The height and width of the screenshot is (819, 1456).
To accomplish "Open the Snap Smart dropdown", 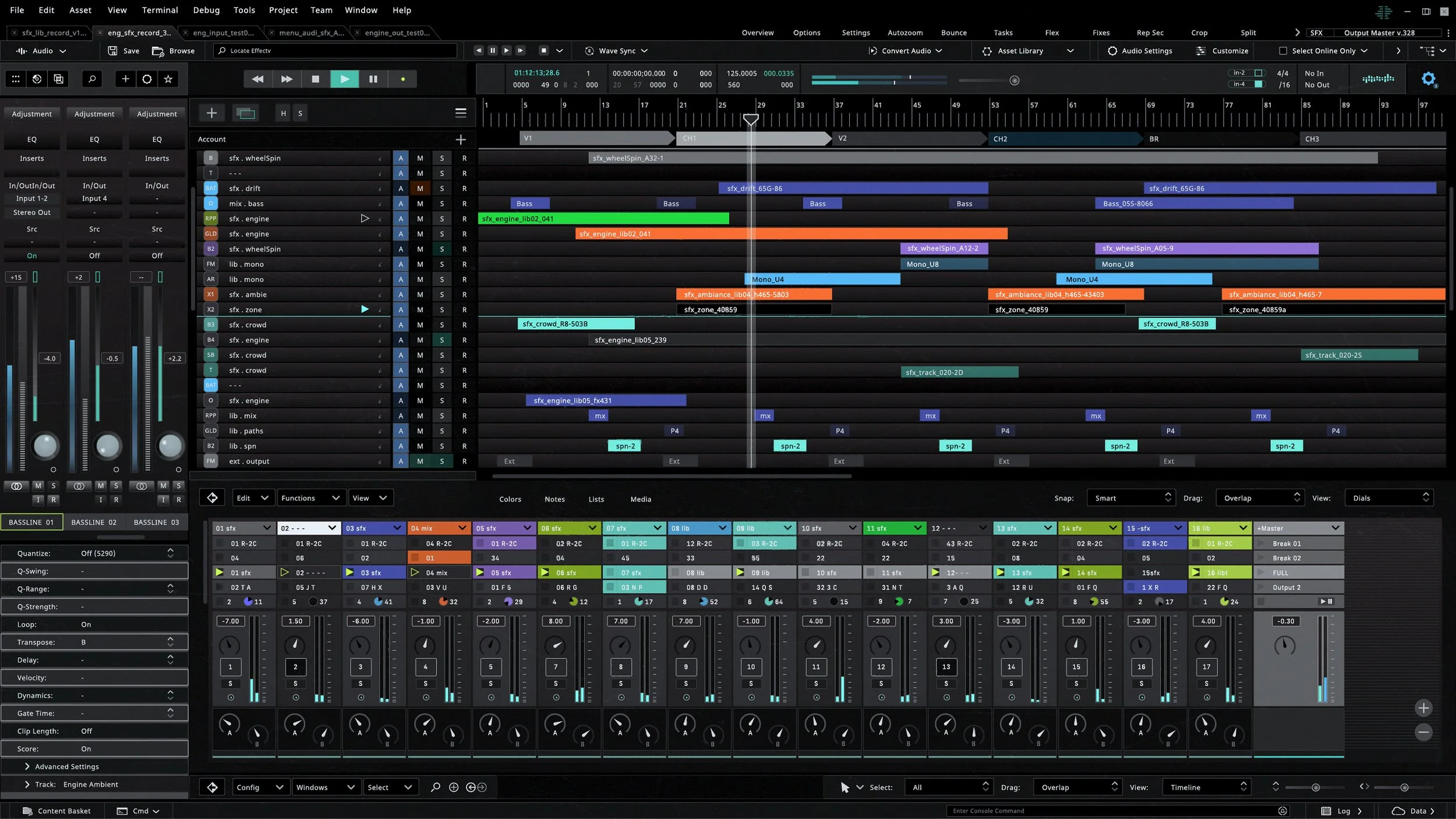I will pos(1131,498).
